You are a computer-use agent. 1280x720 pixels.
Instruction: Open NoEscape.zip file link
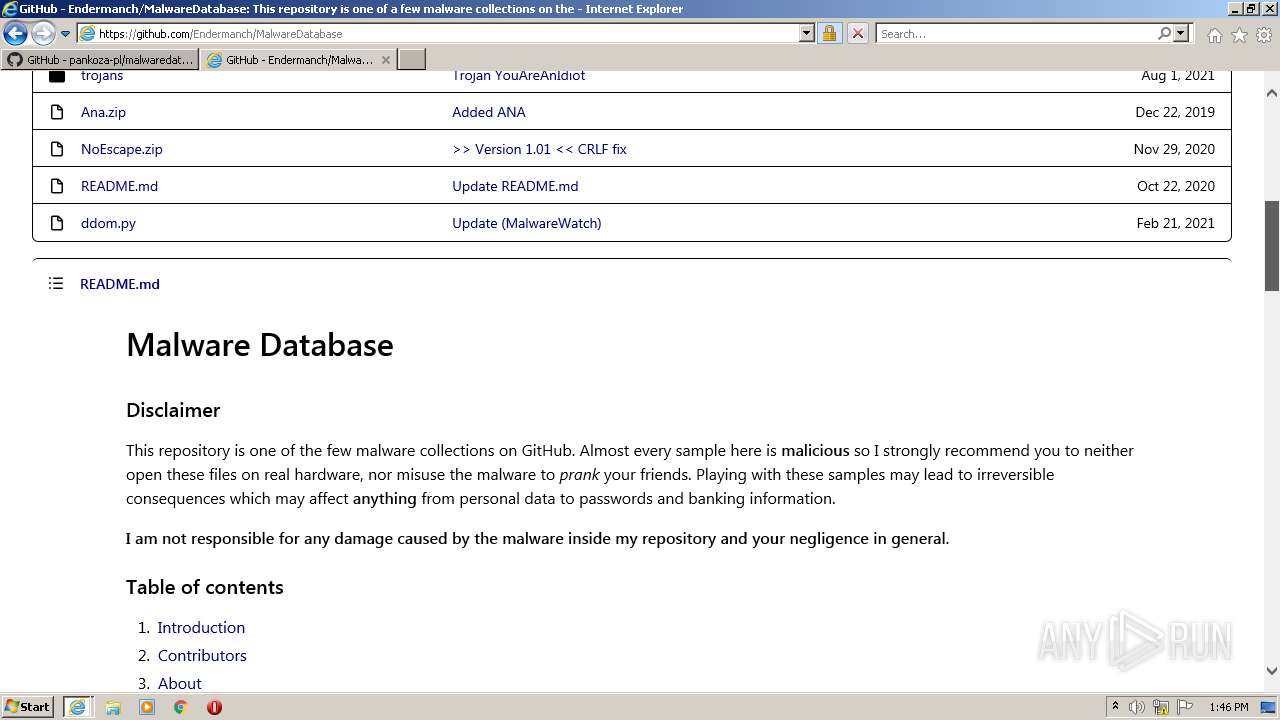[x=121, y=149]
